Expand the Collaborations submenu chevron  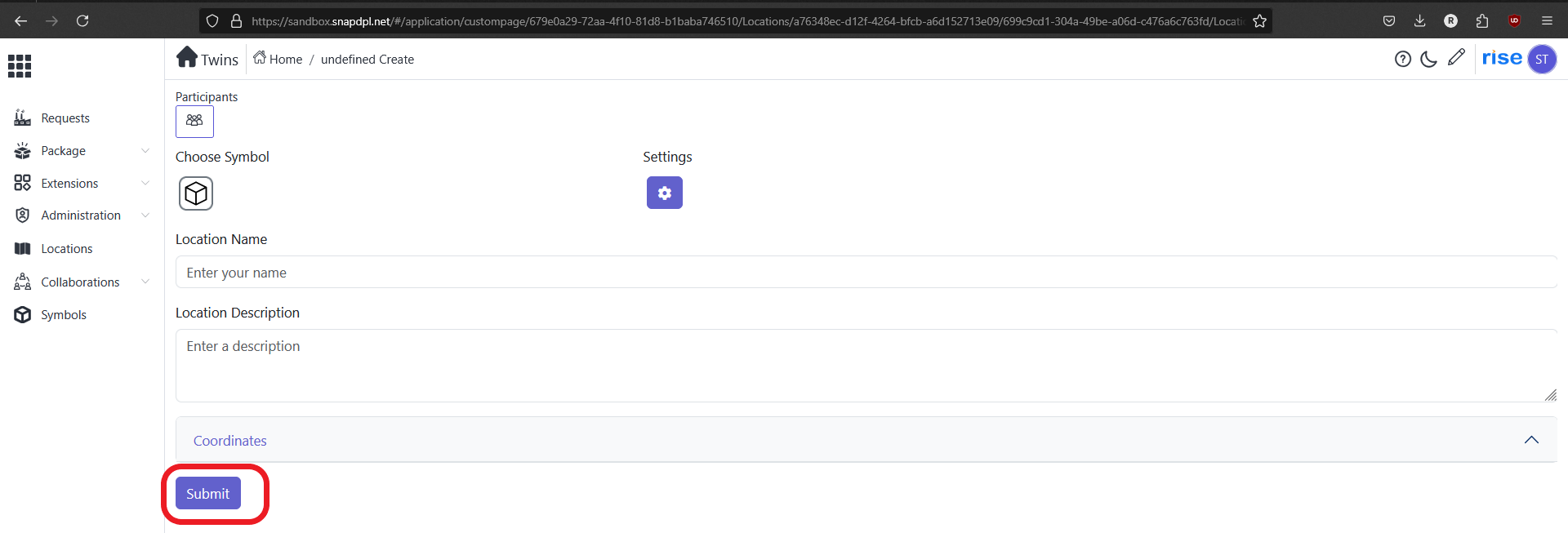coord(145,282)
